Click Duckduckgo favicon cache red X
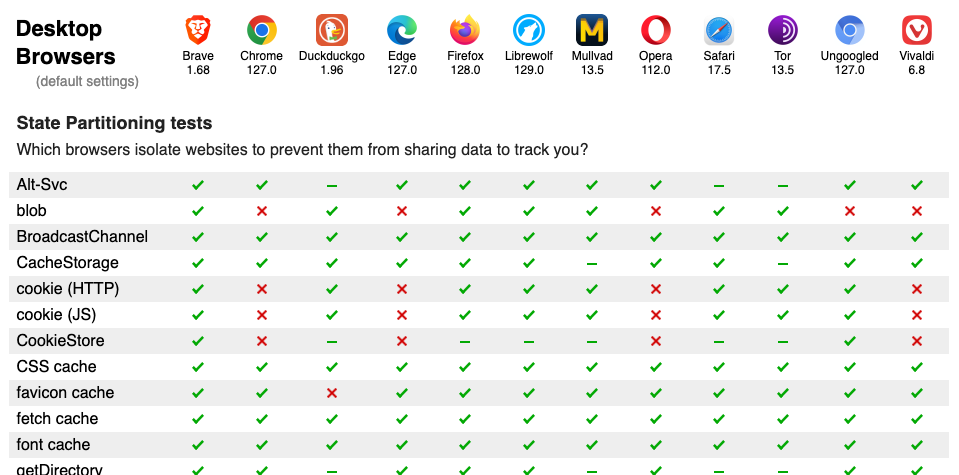Screen dimensions: 959x475 (331, 393)
